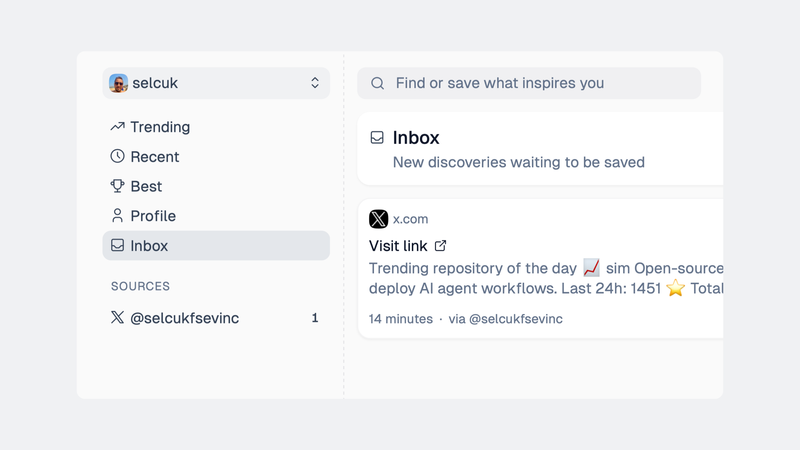Expand the selcuk account switcher chevron
Image resolution: width=800 pixels, height=450 pixels.
coord(314,84)
